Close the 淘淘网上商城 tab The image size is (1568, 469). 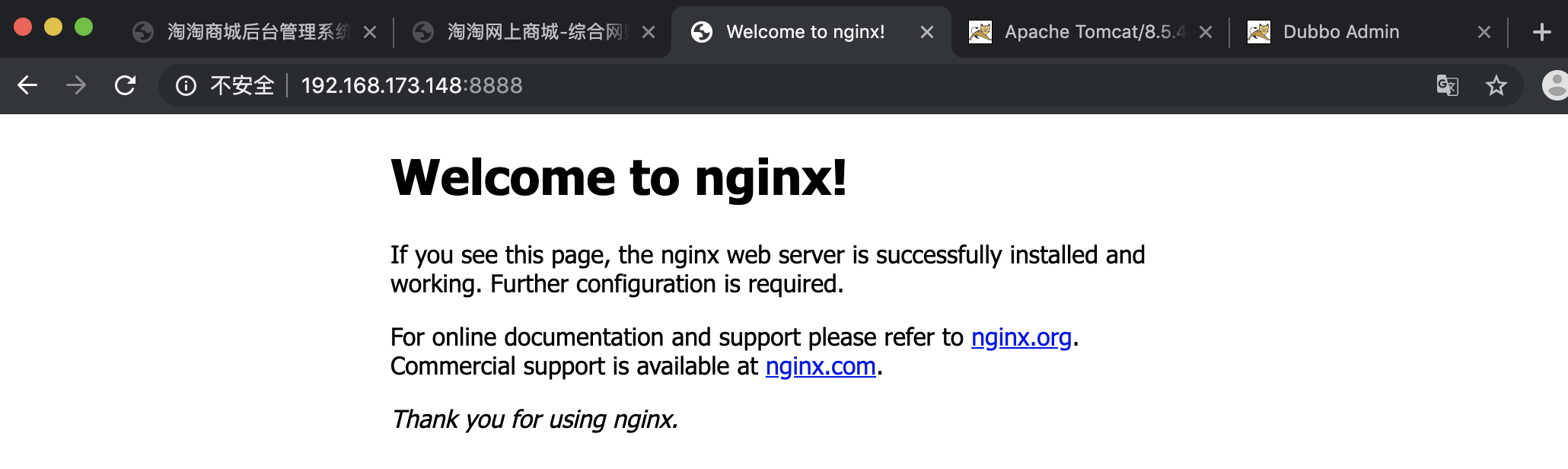[649, 32]
